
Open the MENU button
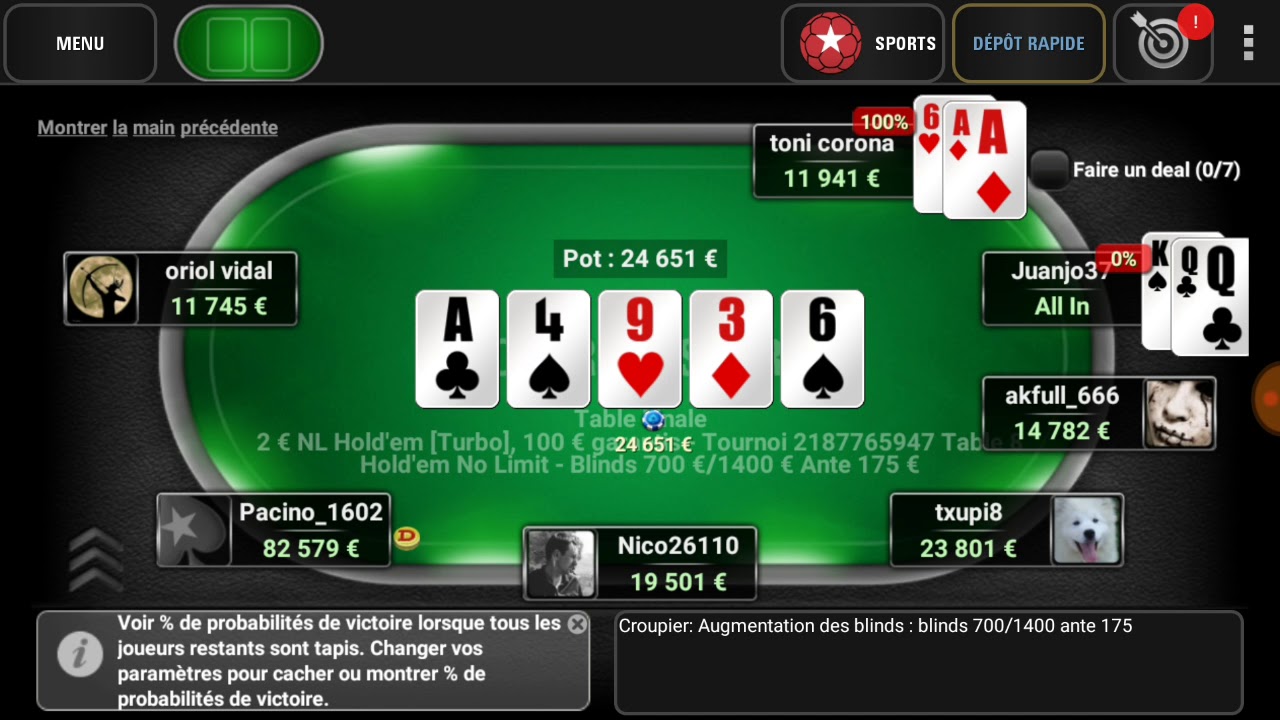[x=80, y=43]
